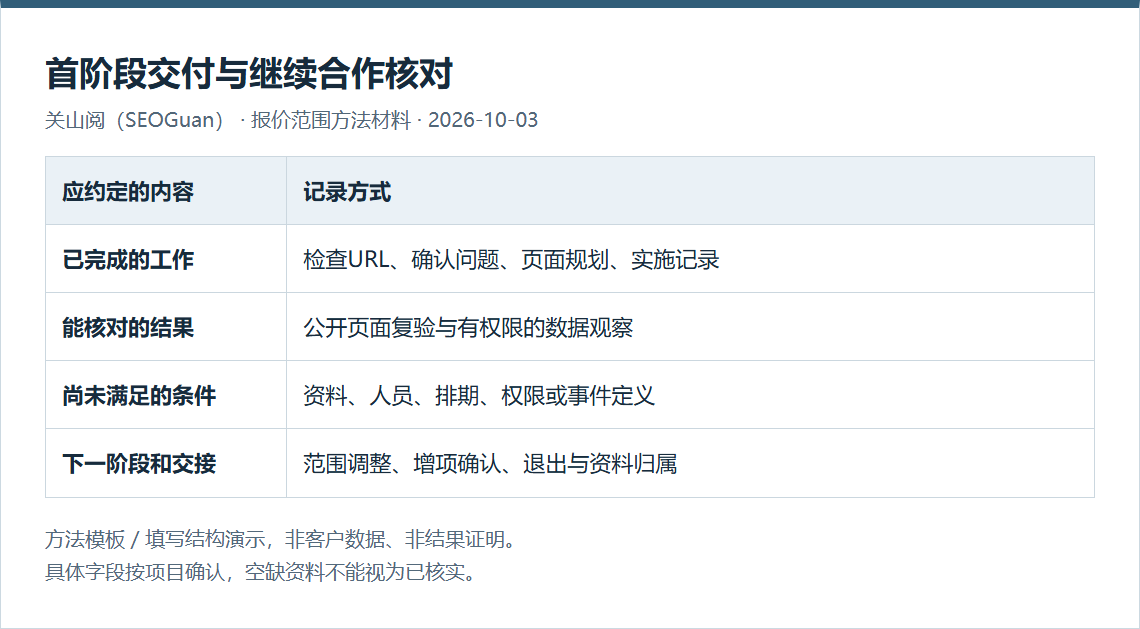This screenshot has width=1140, height=629.
Task: Click the column header 应约定的内容
Action: [128, 192]
